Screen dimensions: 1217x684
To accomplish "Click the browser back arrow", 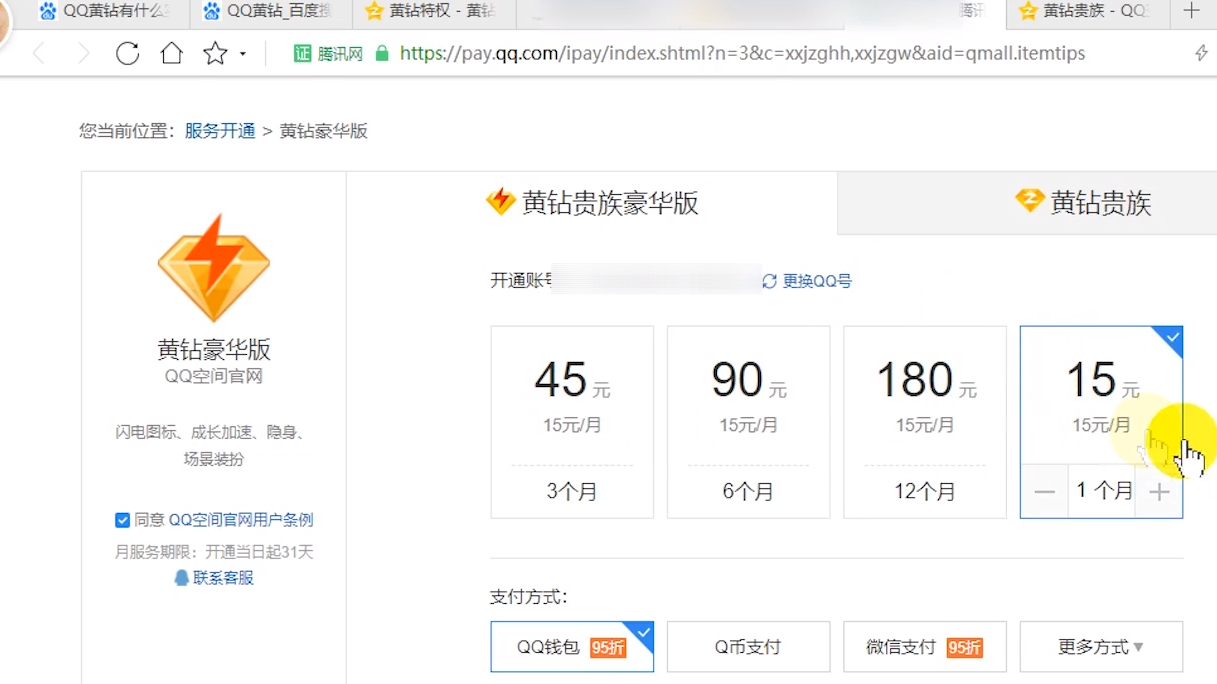I will tap(40, 53).
